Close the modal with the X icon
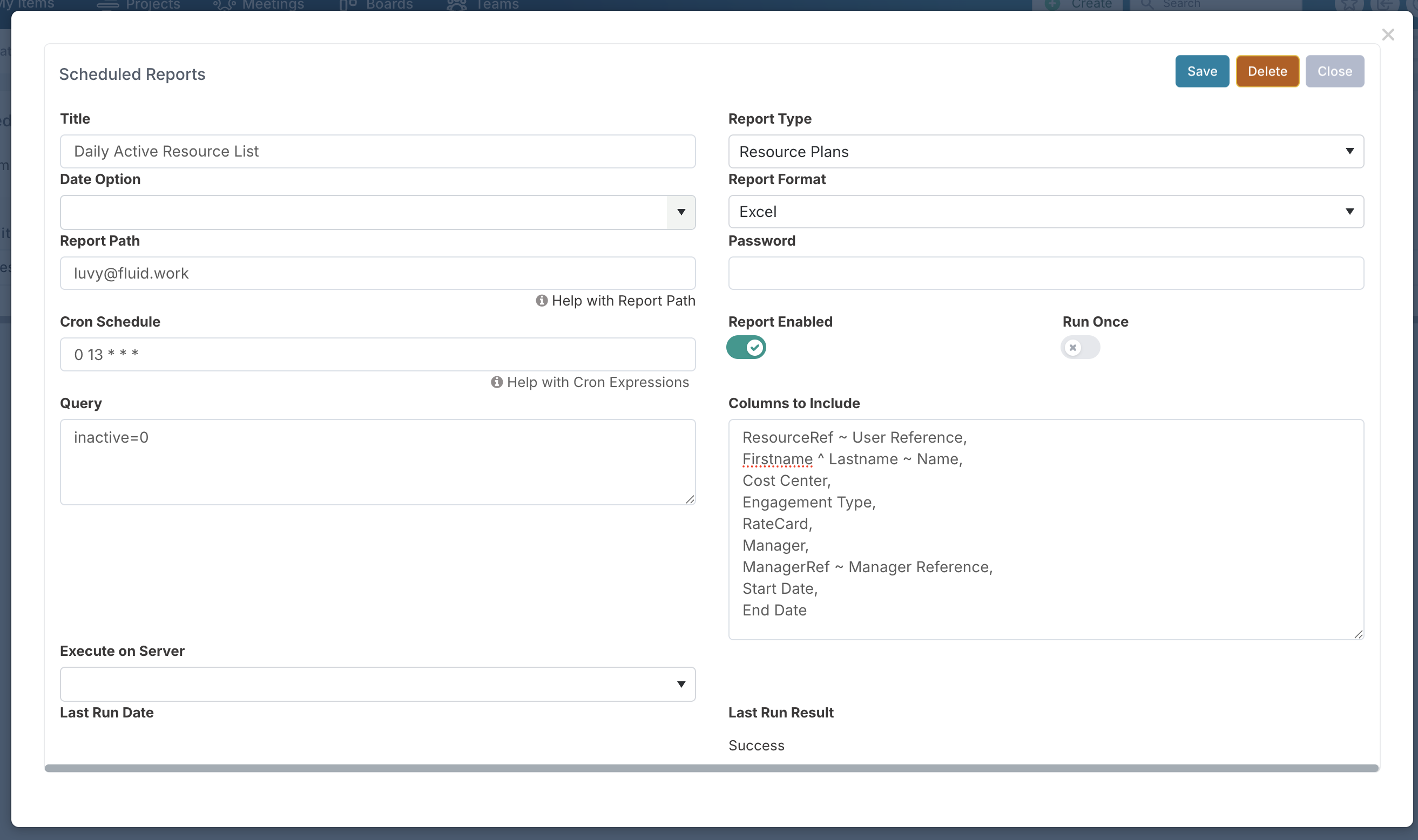The width and height of the screenshot is (1418, 840). [1387, 35]
